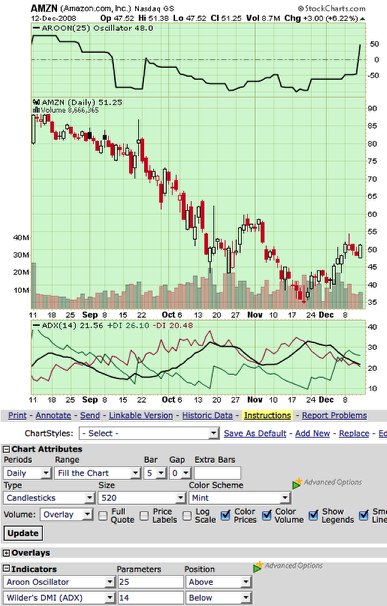Image resolution: width=387 pixels, height=606 pixels.
Task: Open the ChartStyles Select dropdown
Action: tap(149, 433)
